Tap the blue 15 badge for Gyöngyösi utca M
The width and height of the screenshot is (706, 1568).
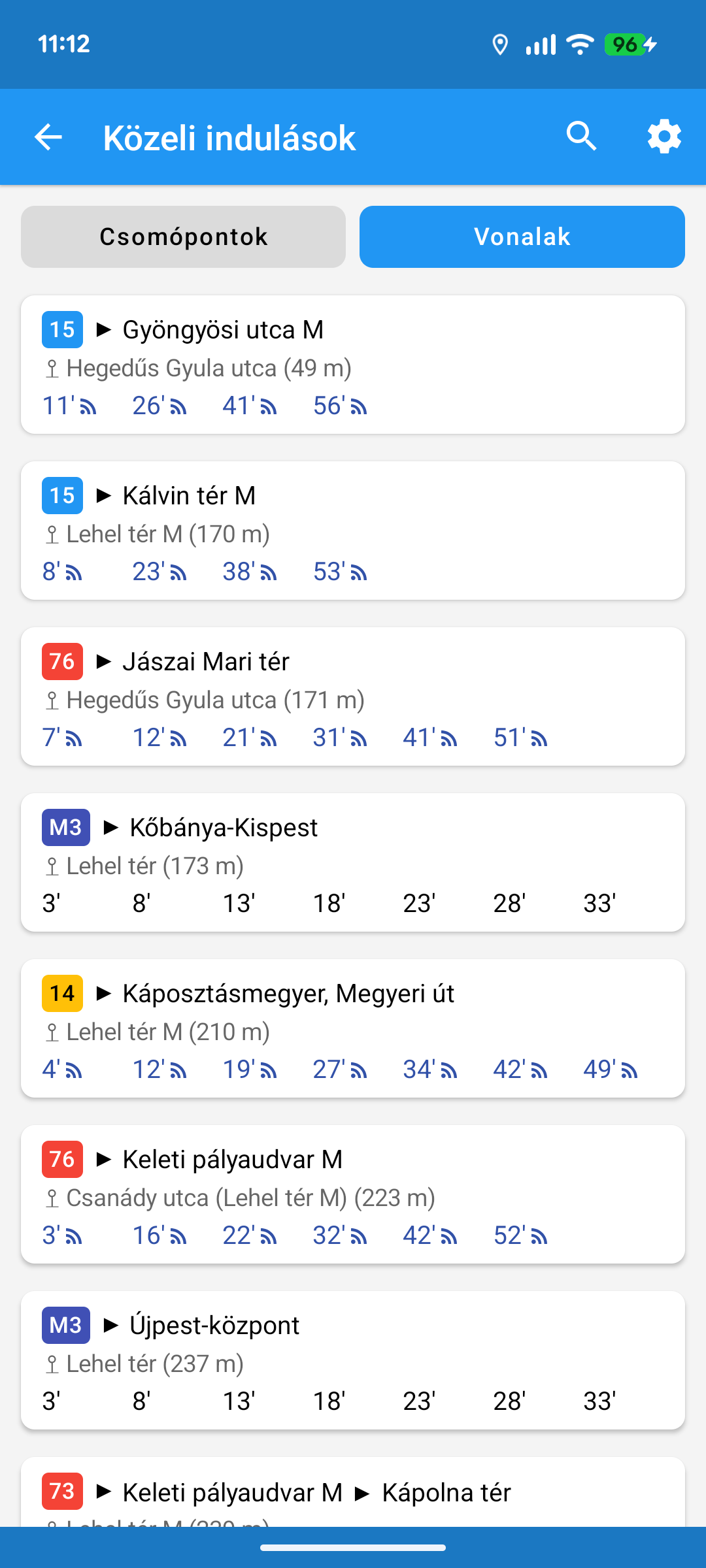(62, 329)
